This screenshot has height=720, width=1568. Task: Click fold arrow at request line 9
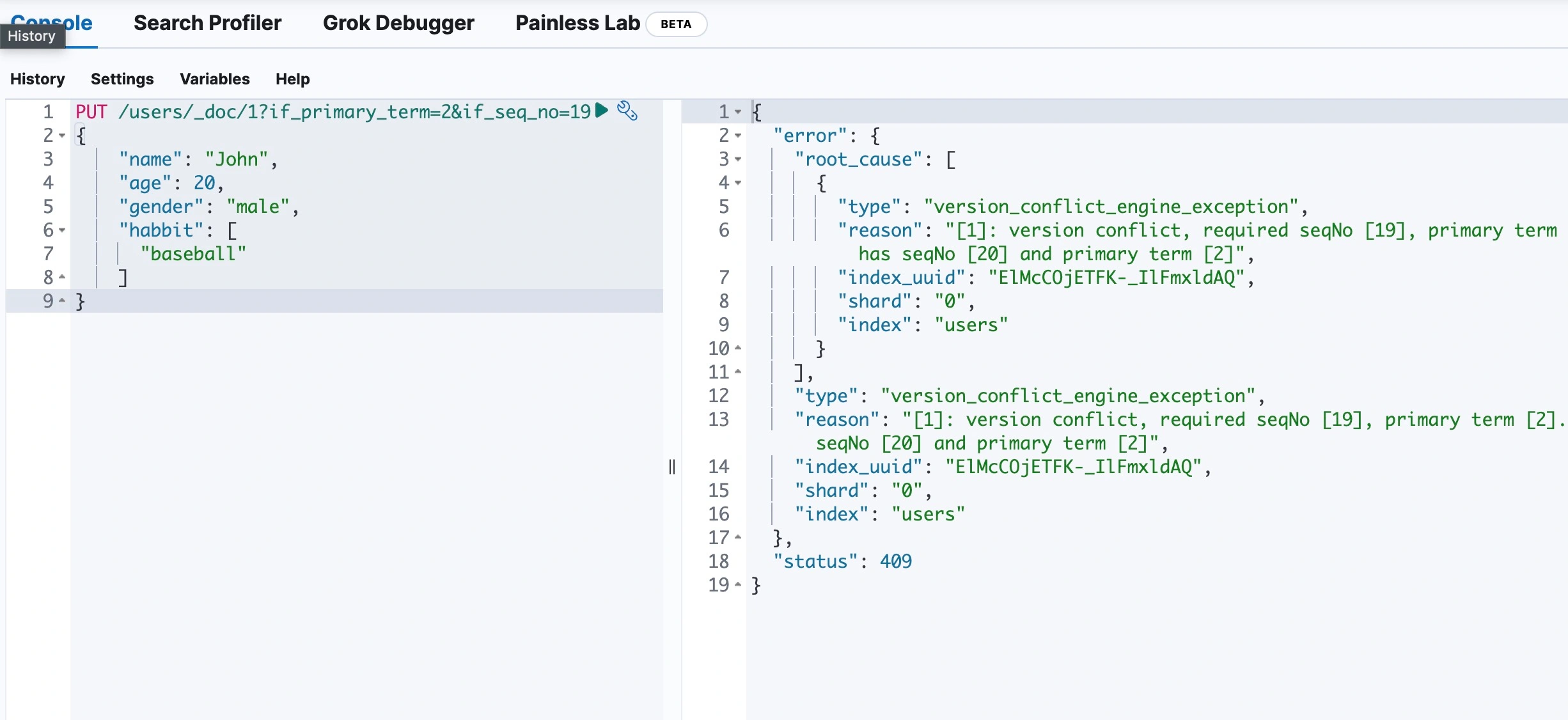click(x=62, y=301)
